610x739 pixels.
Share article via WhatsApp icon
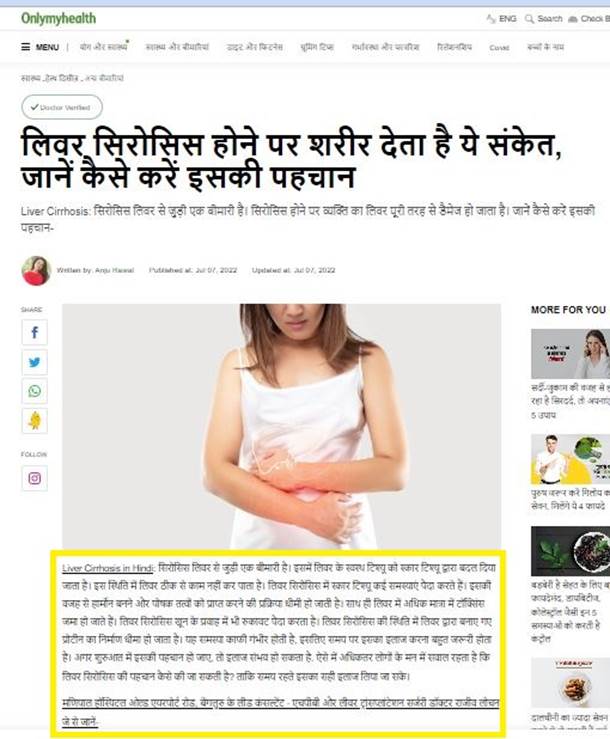[34, 391]
